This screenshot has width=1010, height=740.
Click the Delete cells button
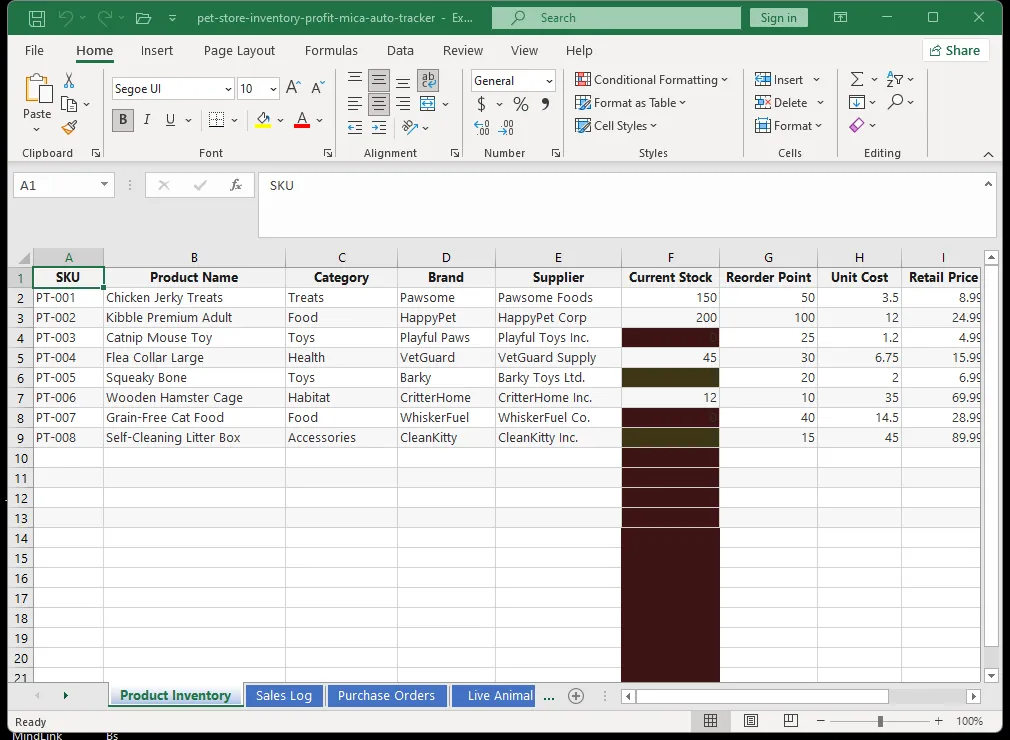coord(781,102)
